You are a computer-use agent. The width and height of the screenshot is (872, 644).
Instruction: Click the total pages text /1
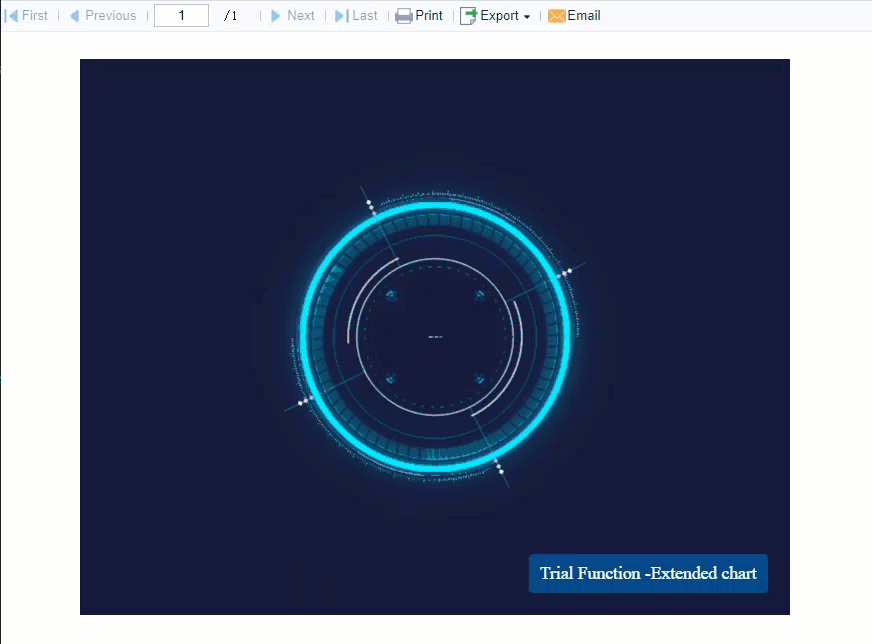coord(231,16)
